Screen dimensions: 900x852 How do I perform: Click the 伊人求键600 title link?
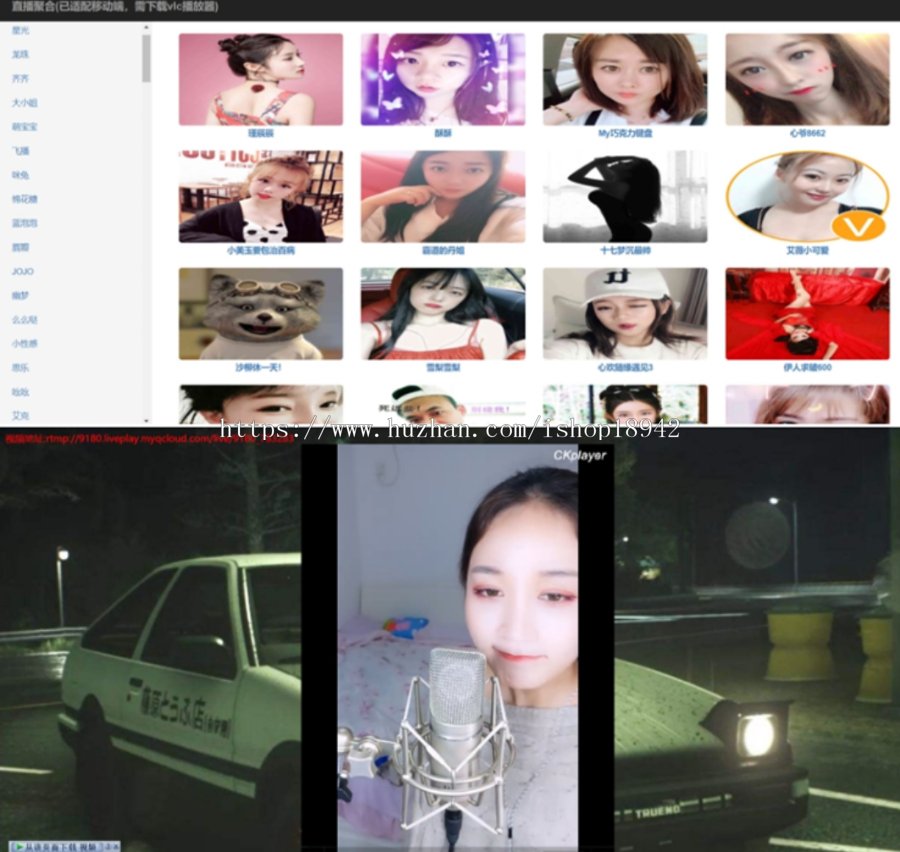coord(807,367)
